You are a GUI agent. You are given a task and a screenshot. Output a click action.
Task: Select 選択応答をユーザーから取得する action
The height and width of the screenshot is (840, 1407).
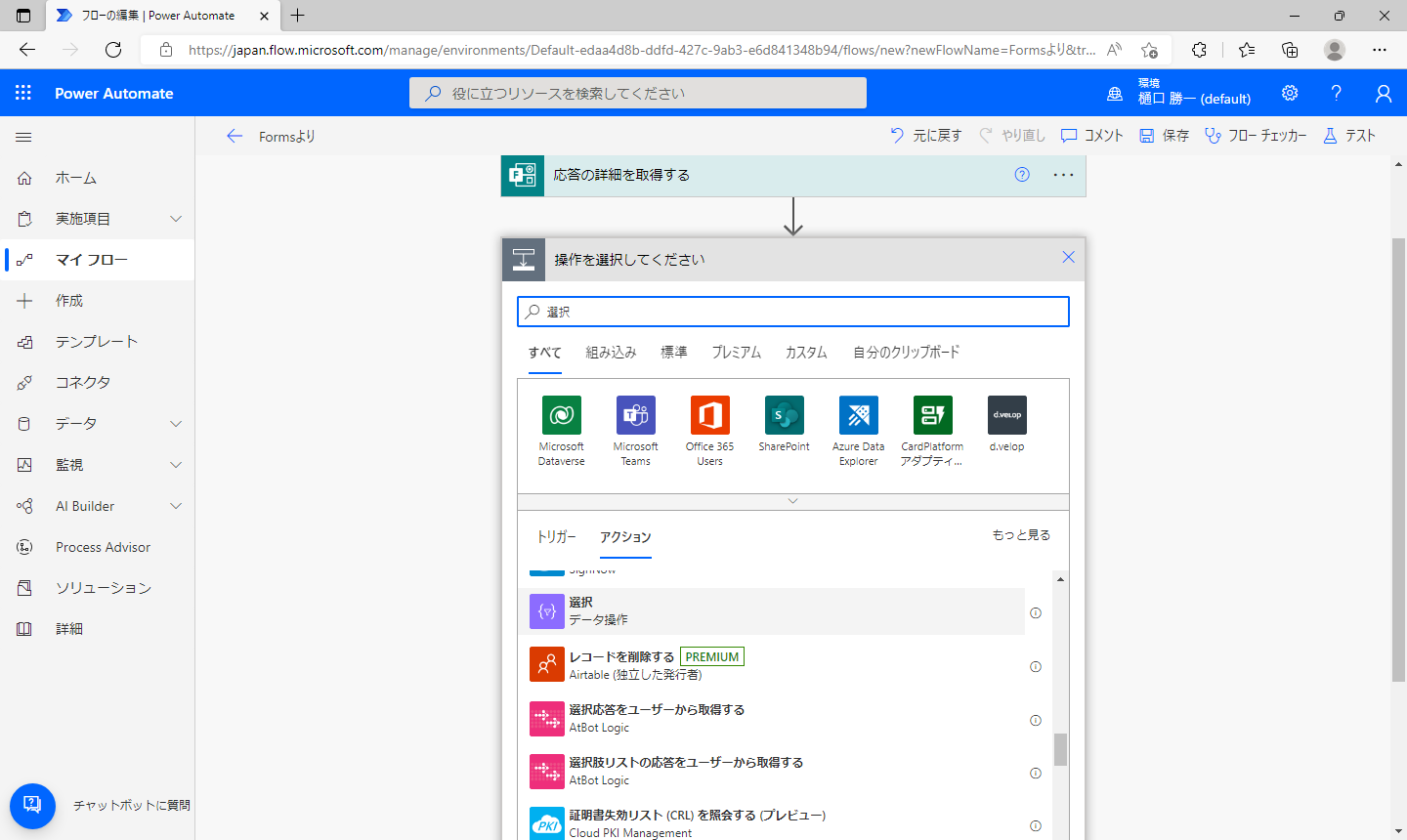pos(772,718)
